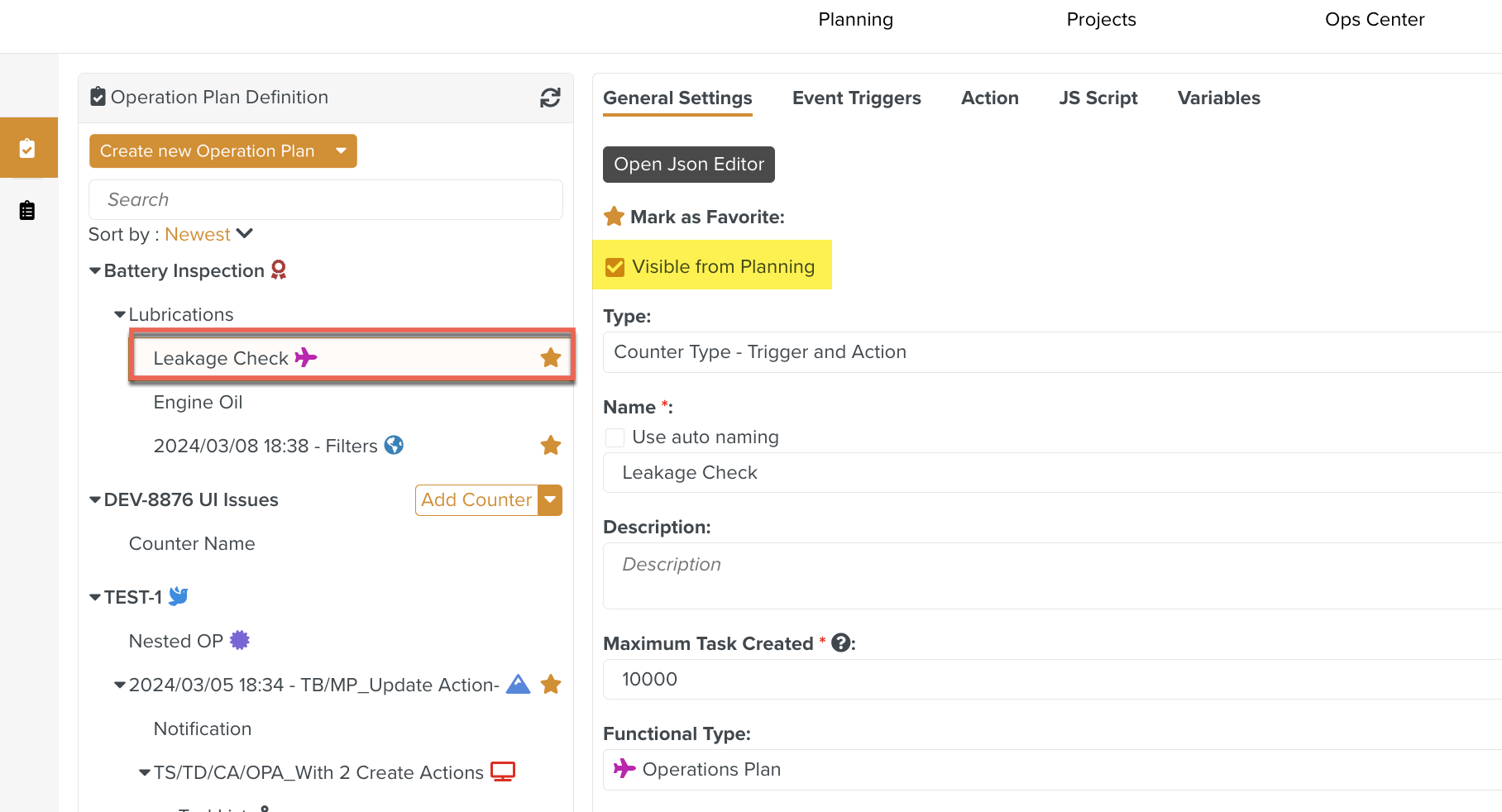Switch to the Event Triggers tab
The image size is (1502, 812).
[x=856, y=98]
